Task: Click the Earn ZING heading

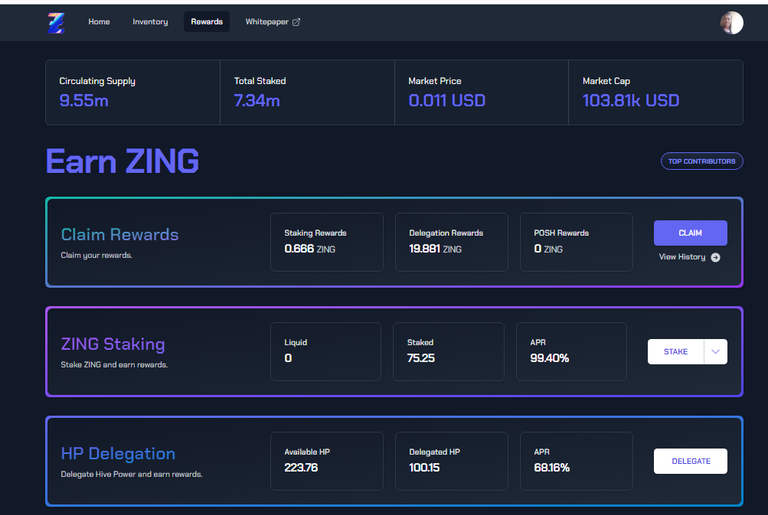Action: 122,161
